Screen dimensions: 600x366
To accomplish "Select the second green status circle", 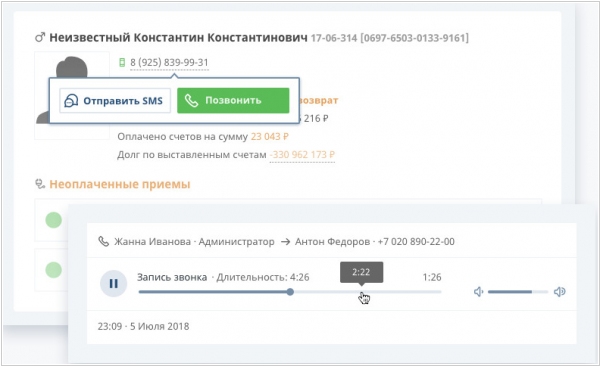I will [x=54, y=270].
